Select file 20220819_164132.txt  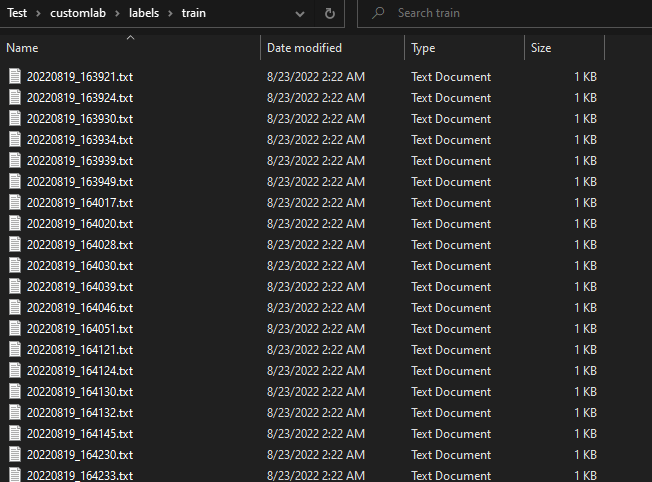tap(80, 413)
